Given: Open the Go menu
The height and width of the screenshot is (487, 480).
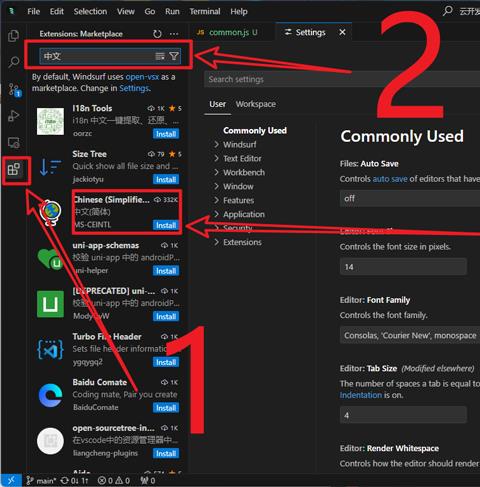Looking at the screenshot, I should [150, 11].
